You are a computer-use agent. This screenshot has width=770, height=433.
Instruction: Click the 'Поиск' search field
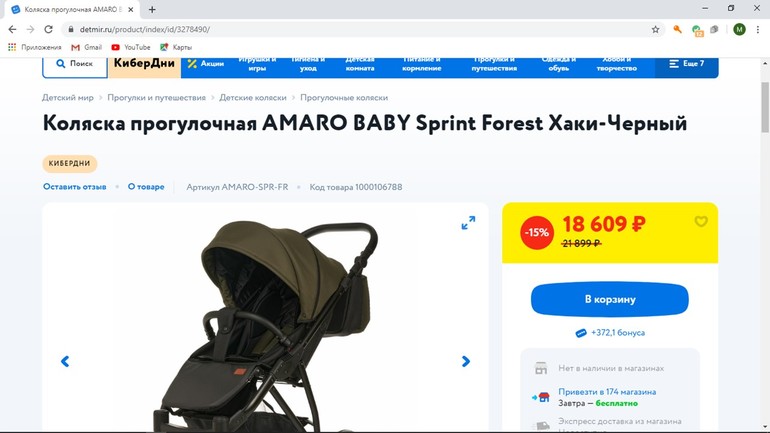(75, 64)
